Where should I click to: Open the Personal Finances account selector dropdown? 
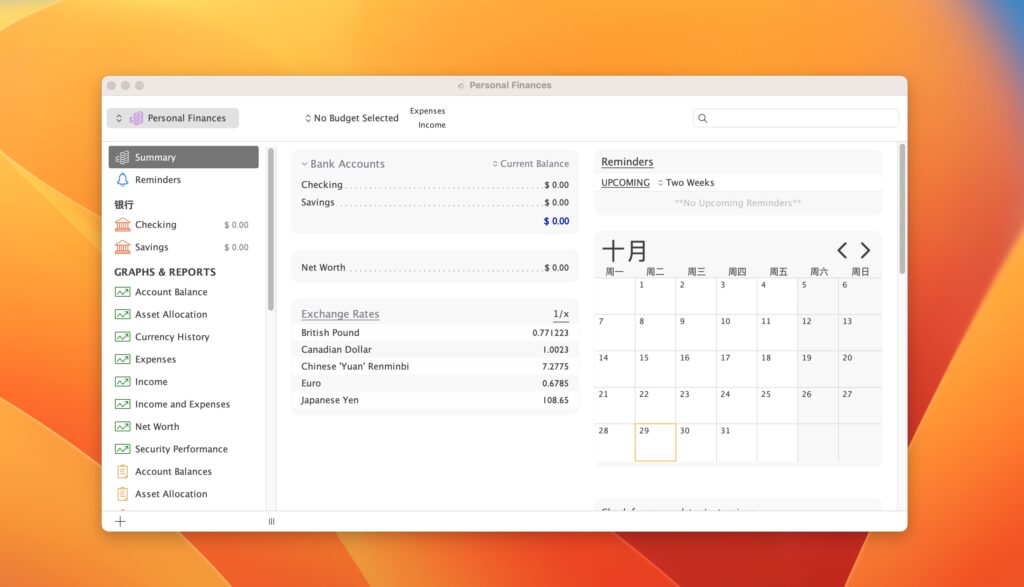pos(173,118)
